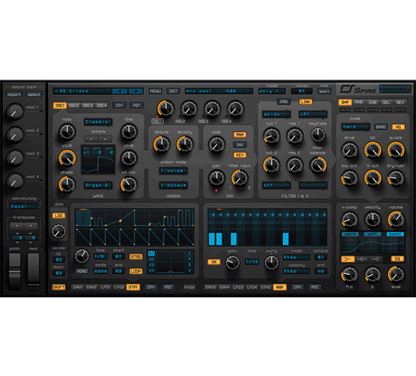Click the arpeggiator step grid

tap(267, 227)
